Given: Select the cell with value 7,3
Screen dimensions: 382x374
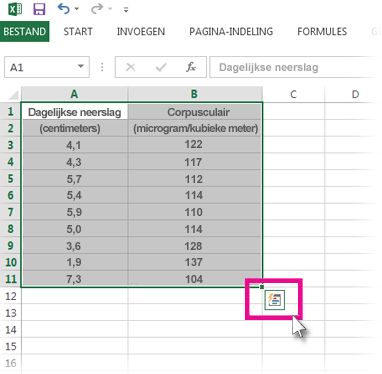Looking at the screenshot, I should point(75,279).
